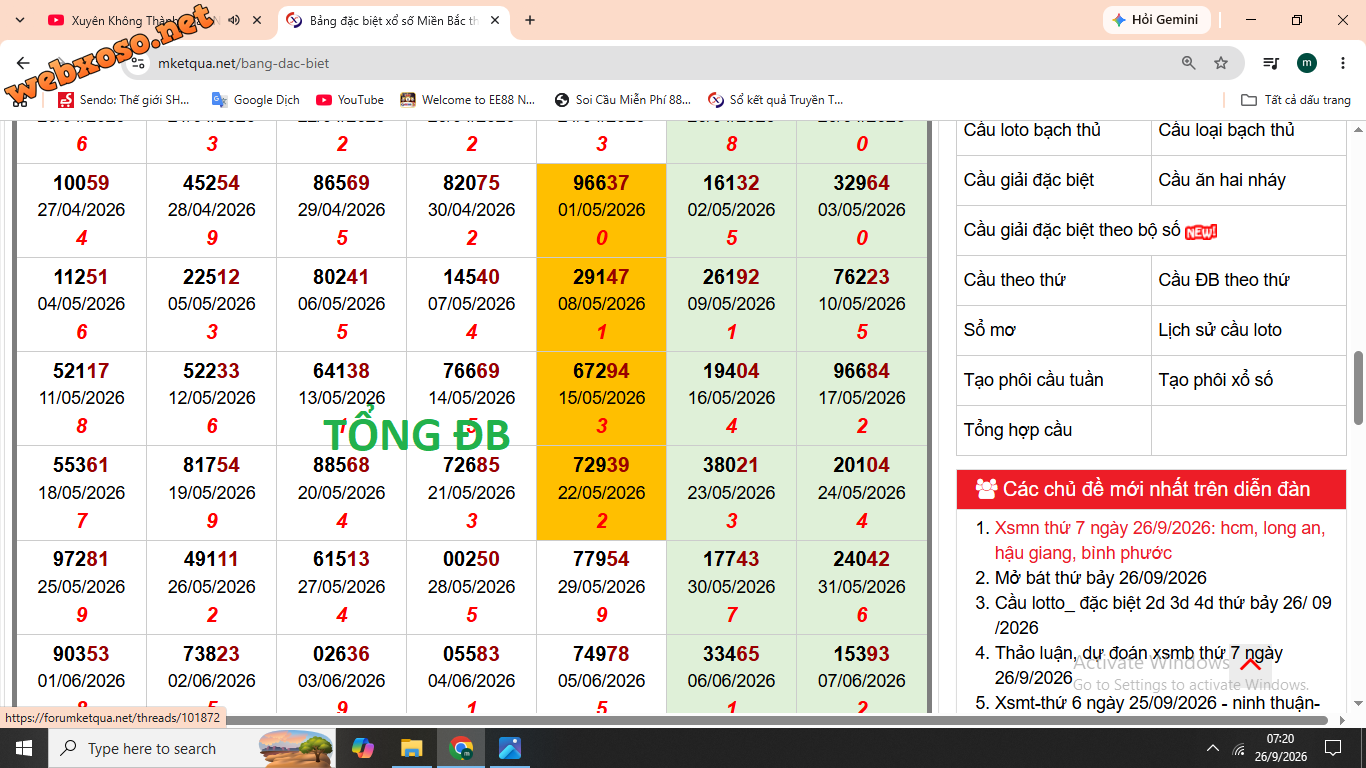Select result cell 38021 dated 23/05/2026

[x=731, y=492]
